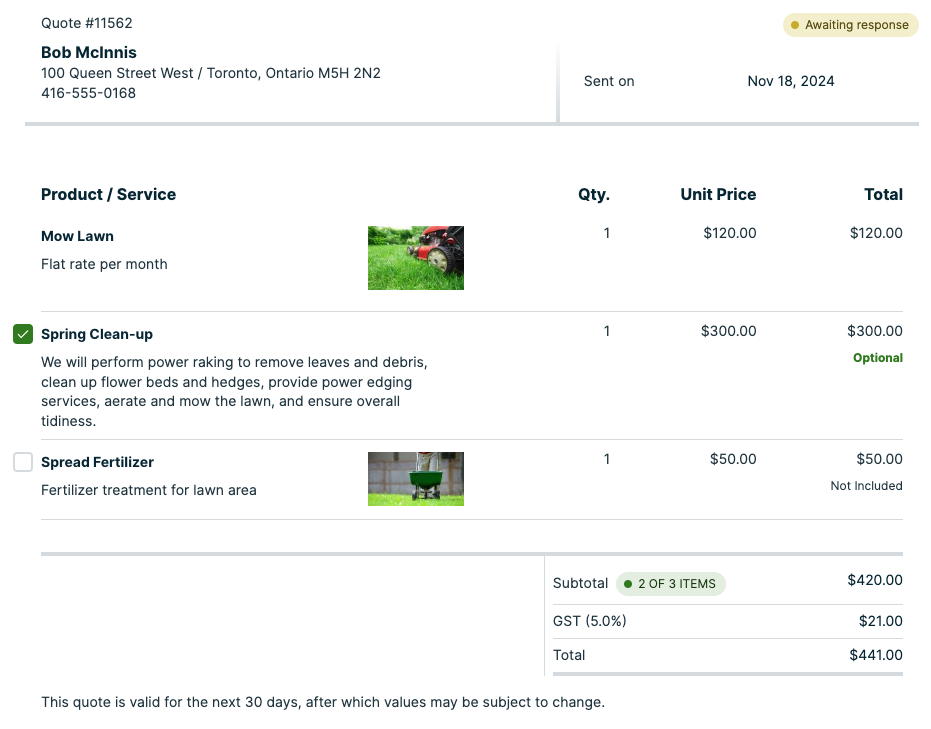Click the Spread Fertilizer item title
931x729 pixels.
97,462
